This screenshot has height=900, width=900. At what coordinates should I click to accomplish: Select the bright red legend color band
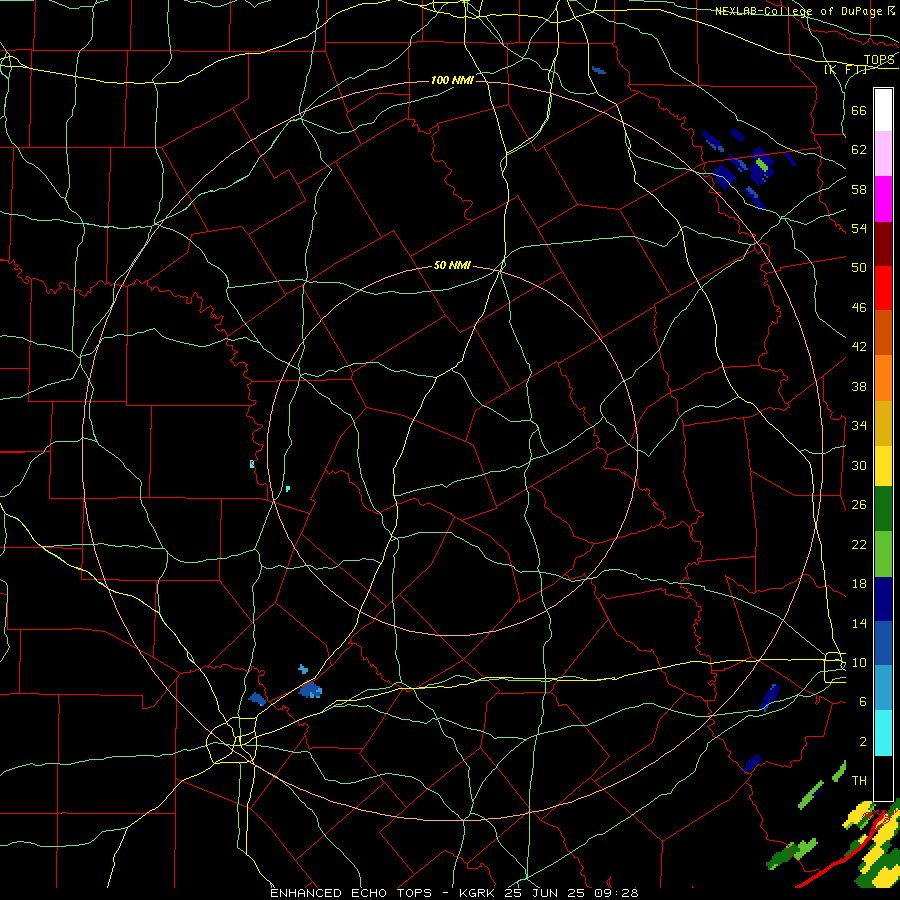883,288
